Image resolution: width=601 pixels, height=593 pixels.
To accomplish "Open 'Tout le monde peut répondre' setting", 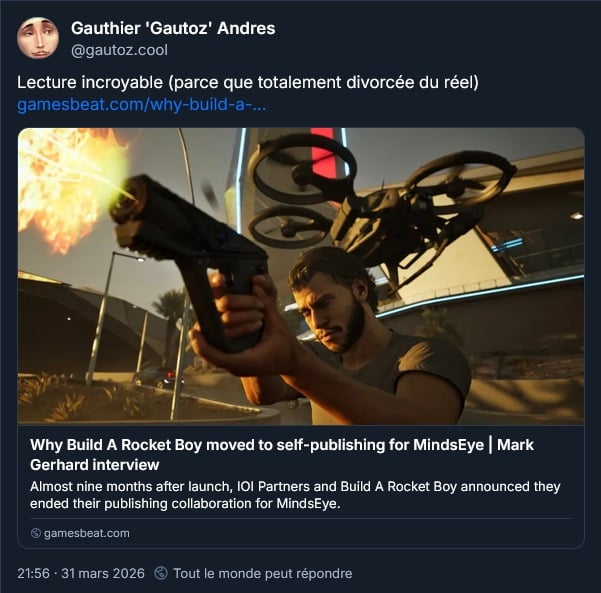I will pyautogui.click(x=263, y=573).
